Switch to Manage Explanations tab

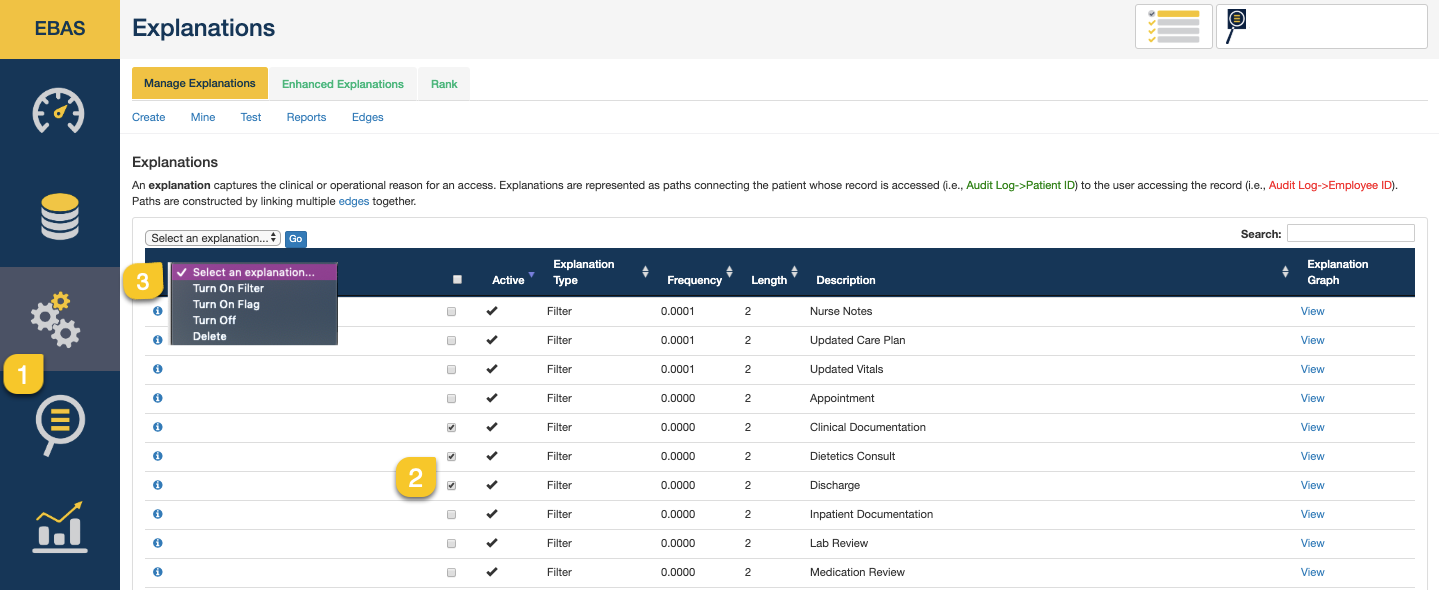(x=200, y=83)
